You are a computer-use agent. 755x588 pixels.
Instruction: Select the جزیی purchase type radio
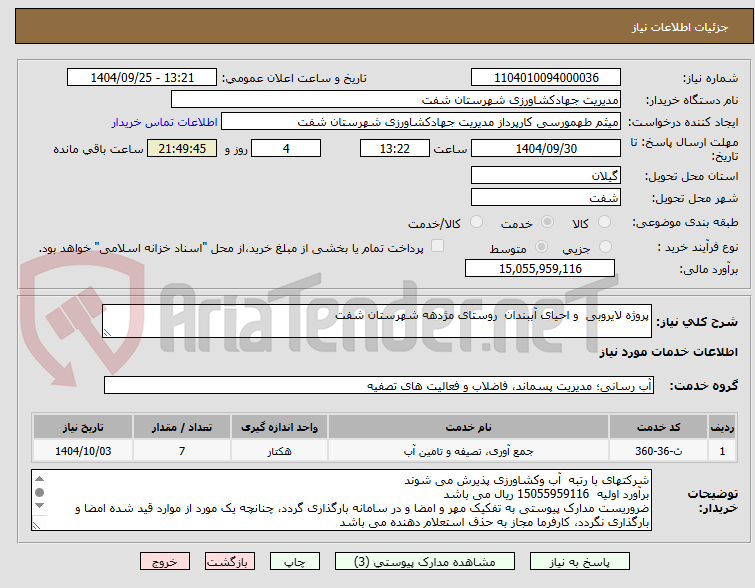605,247
